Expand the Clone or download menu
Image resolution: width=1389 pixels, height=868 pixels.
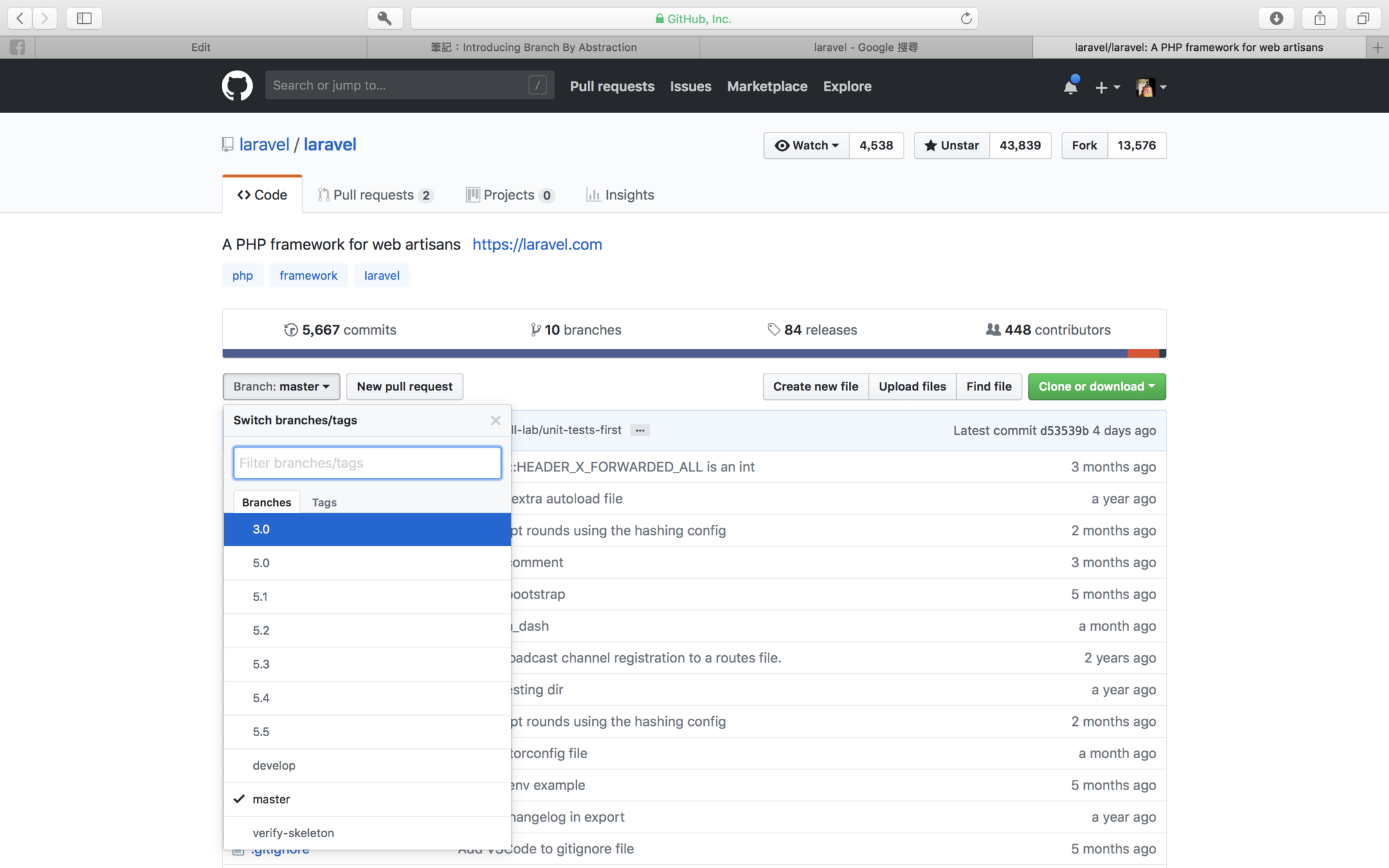pyautogui.click(x=1096, y=386)
